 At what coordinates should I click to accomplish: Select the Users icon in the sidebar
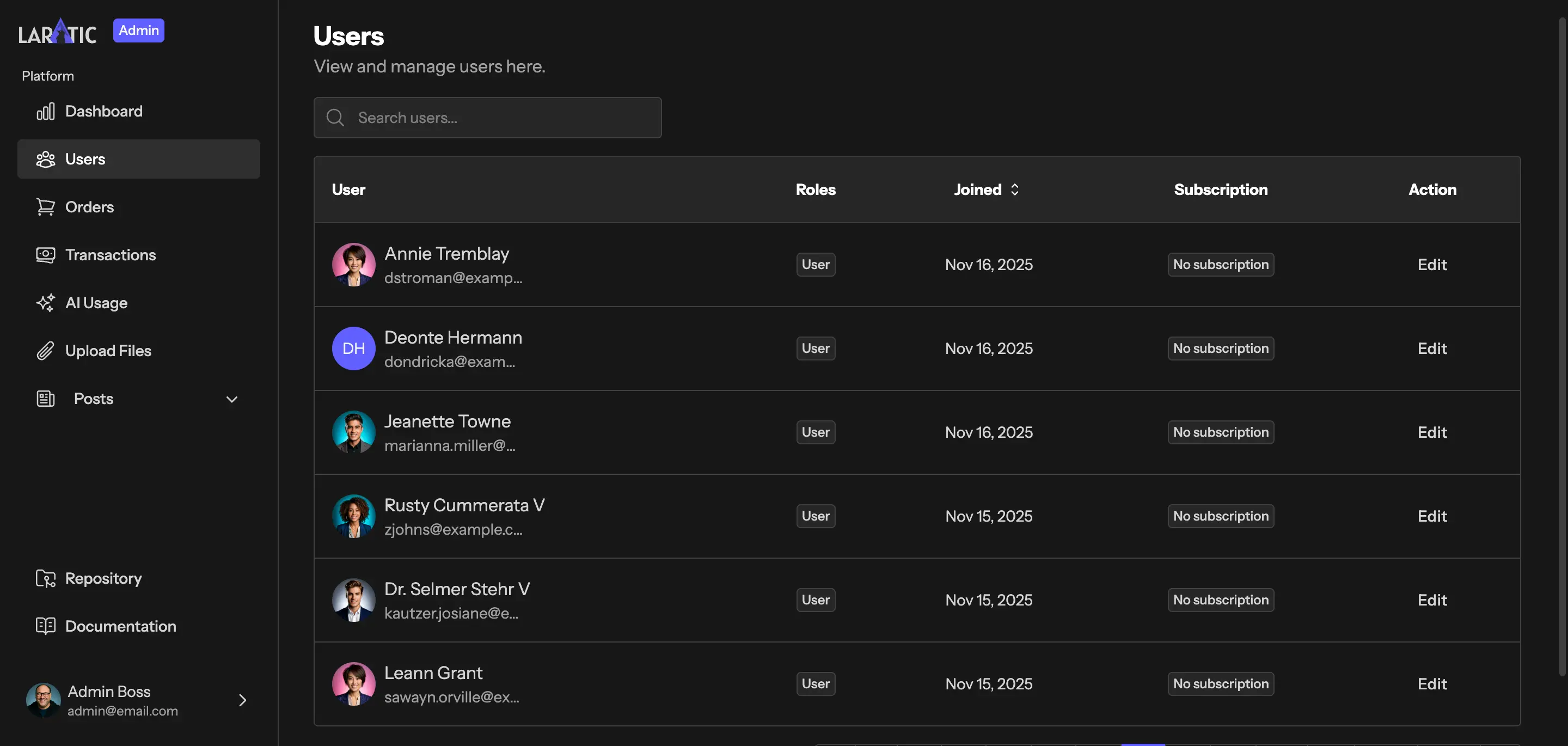(46, 159)
